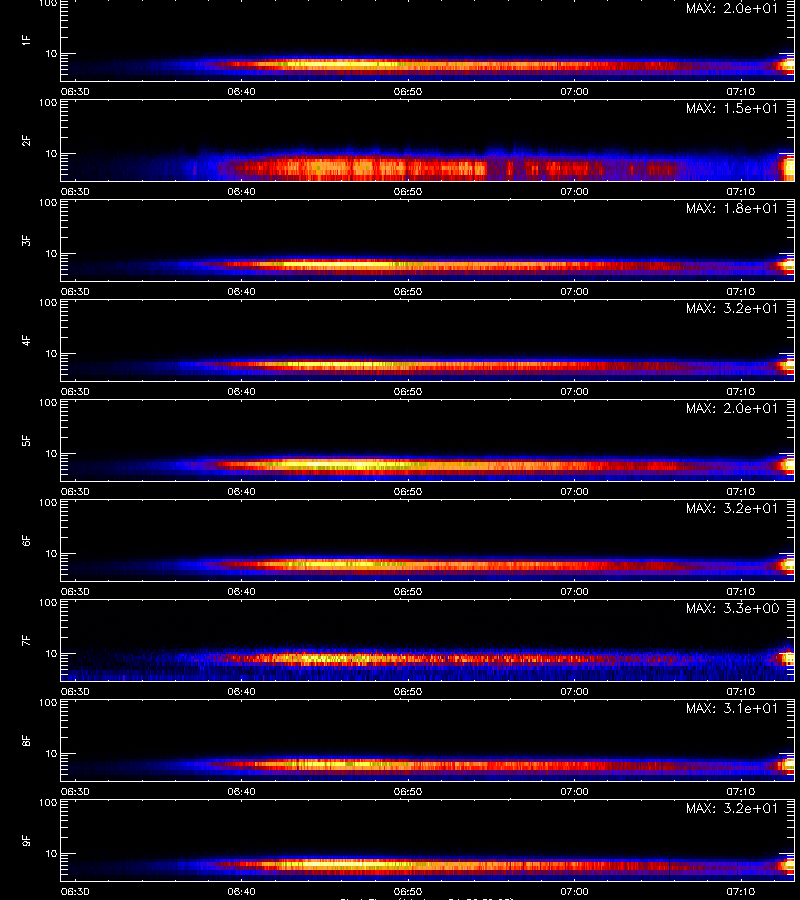
Task: Click the 100 y-axis label of panel 9F
Action: tap(48, 803)
